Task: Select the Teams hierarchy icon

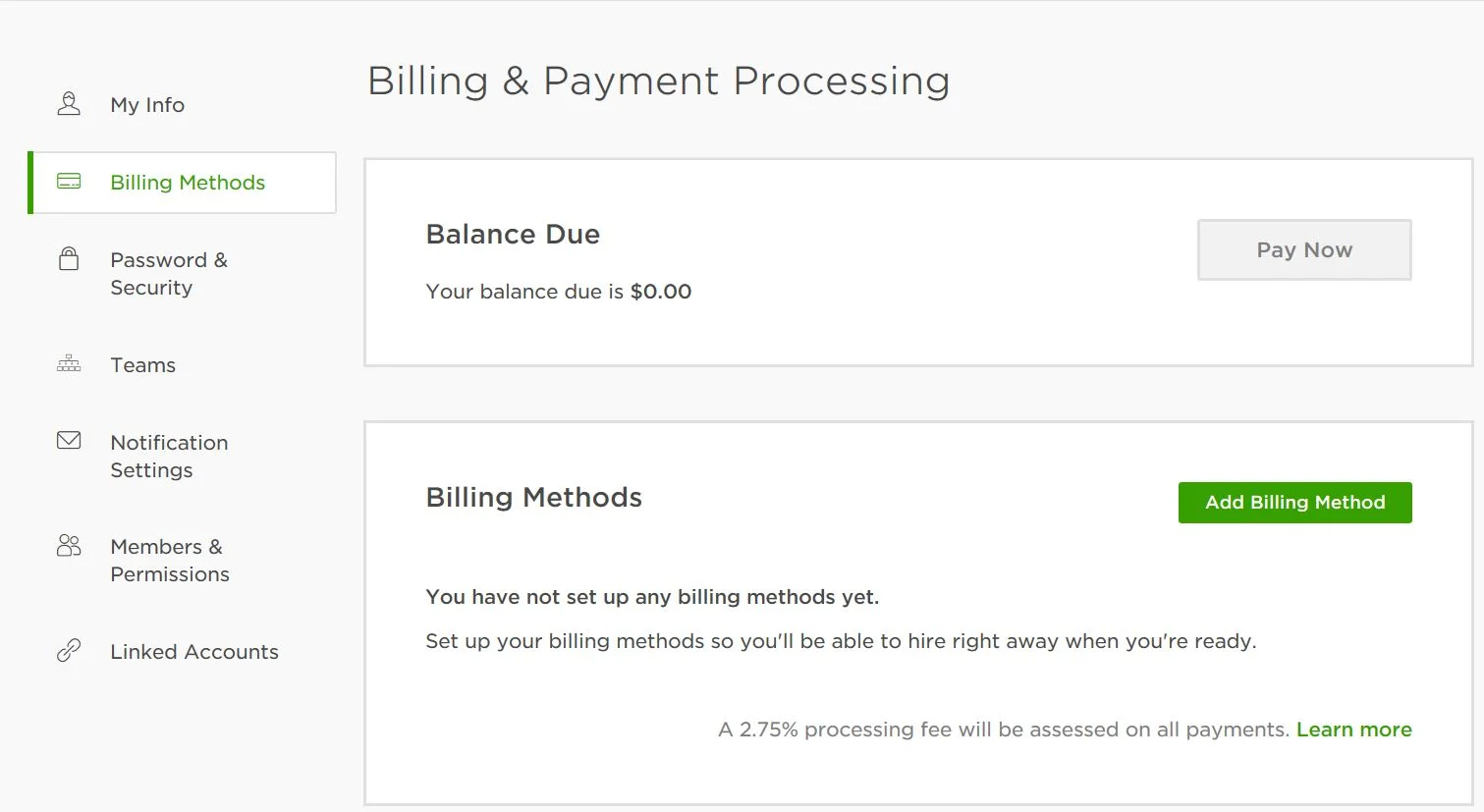Action: coord(69,364)
